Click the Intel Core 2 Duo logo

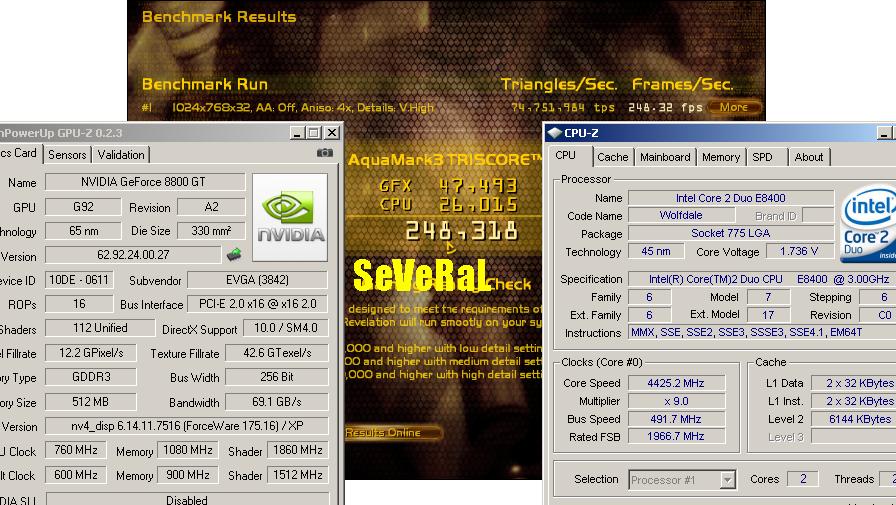click(x=868, y=225)
